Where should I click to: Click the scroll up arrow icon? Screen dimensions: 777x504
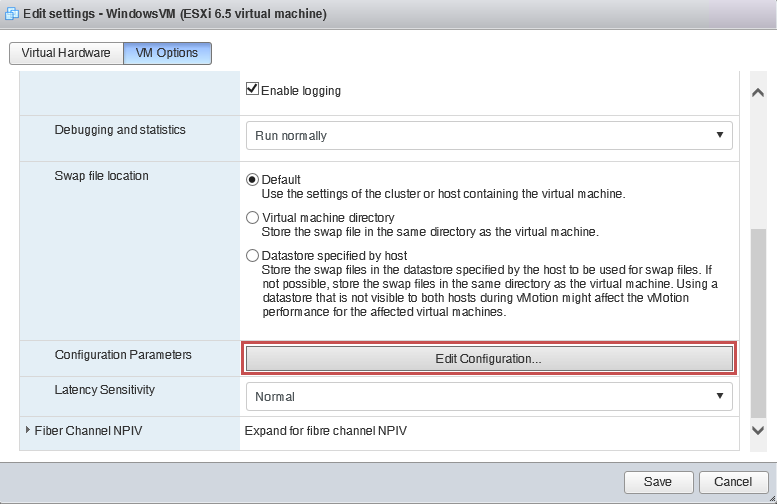point(758,92)
